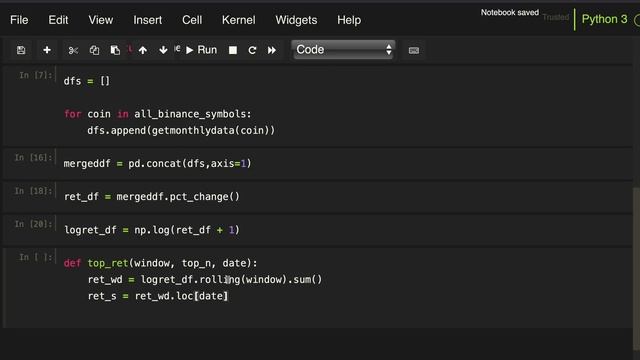Viewport: 640px width, 360px height.
Task: Click the def top_ret function definition line
Action: [x=160, y=263]
